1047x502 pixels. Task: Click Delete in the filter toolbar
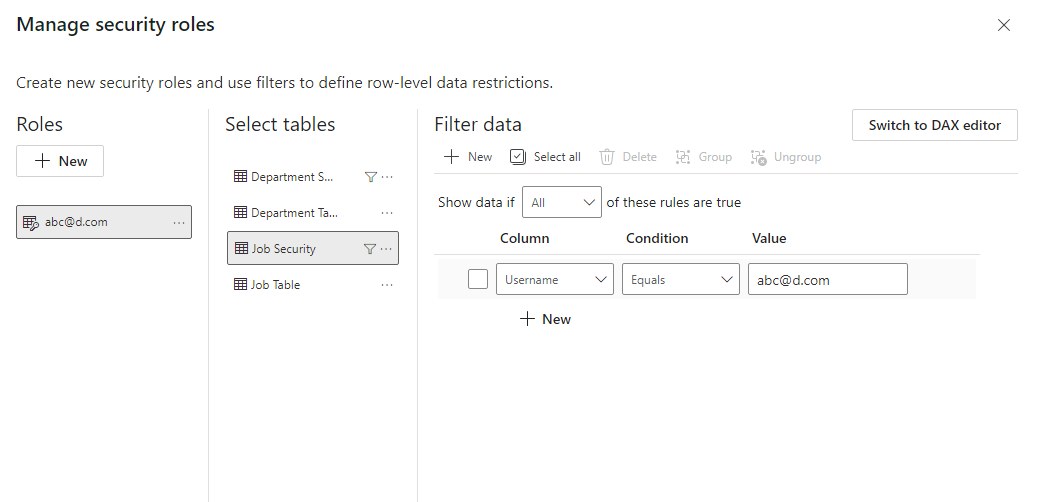[x=628, y=157]
